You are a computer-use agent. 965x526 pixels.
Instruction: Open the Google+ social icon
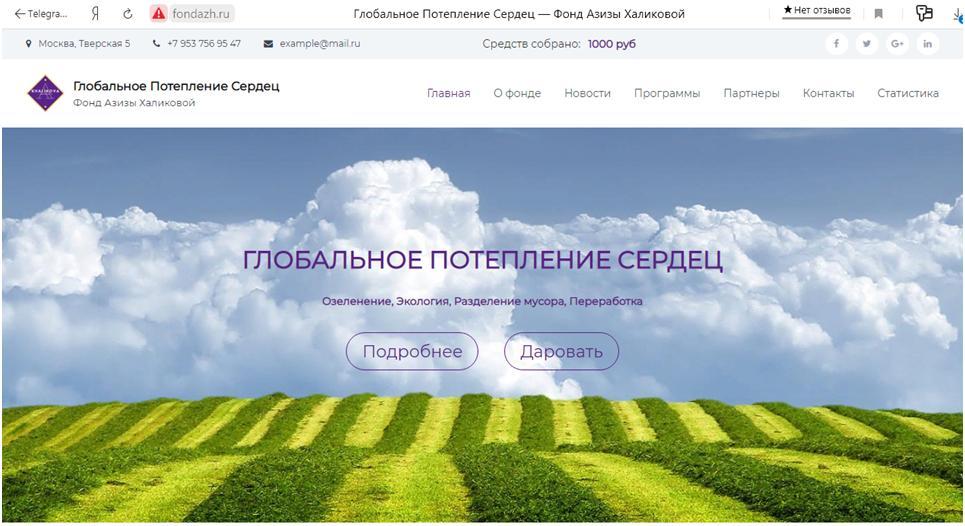[897, 44]
